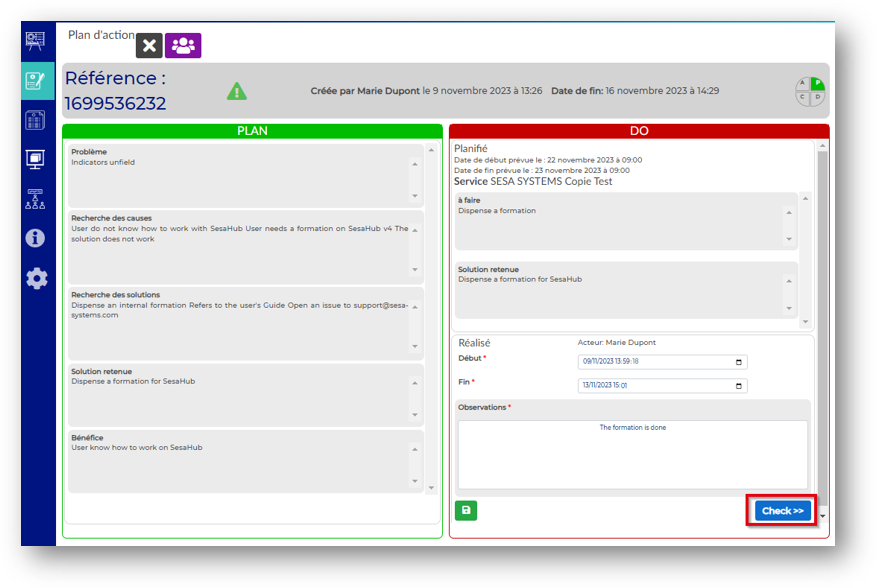The image size is (877, 588).
Task: Save with the green floppy disk button
Action: (x=466, y=511)
